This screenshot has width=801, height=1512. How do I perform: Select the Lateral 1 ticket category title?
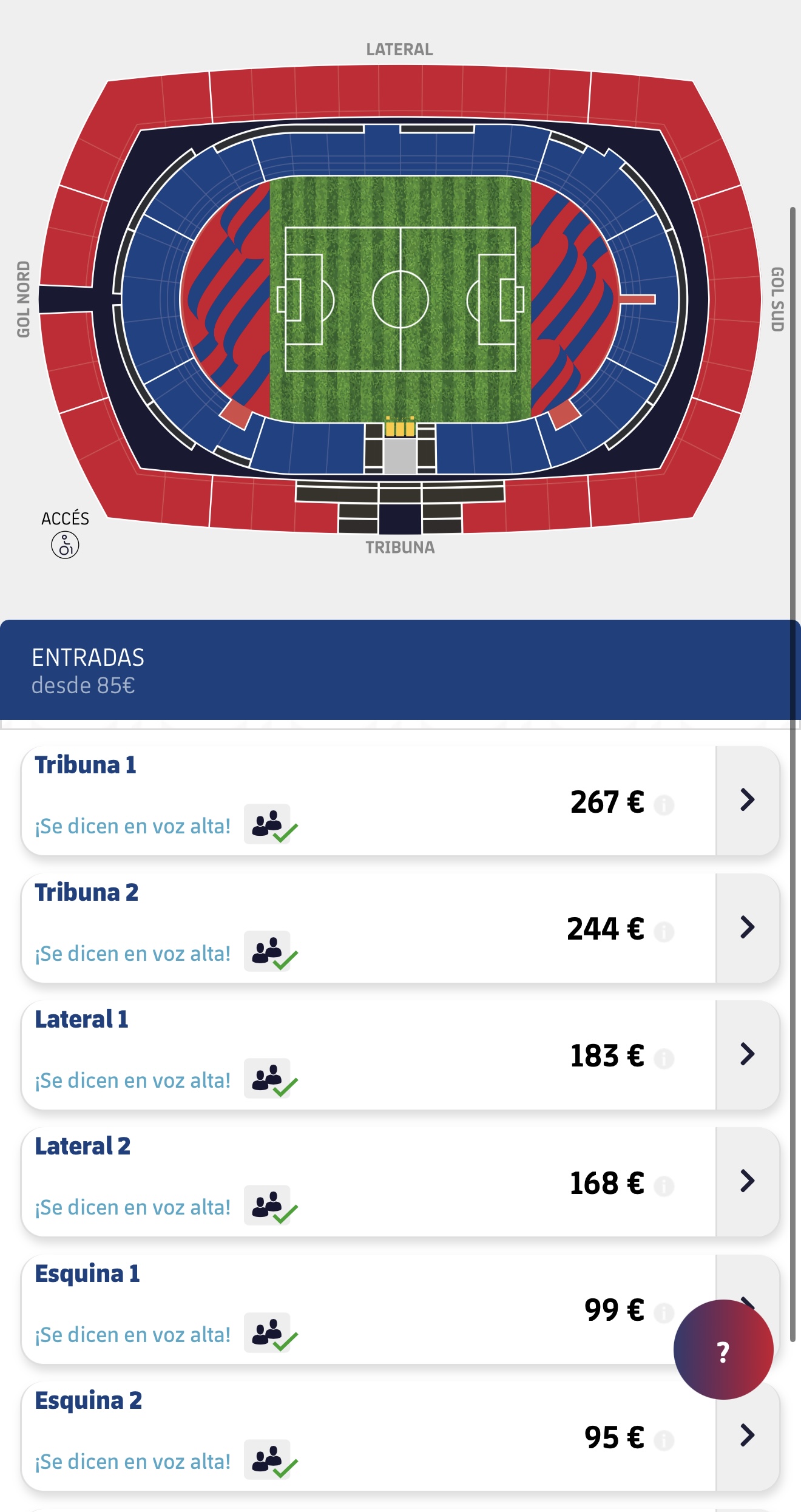point(81,1020)
